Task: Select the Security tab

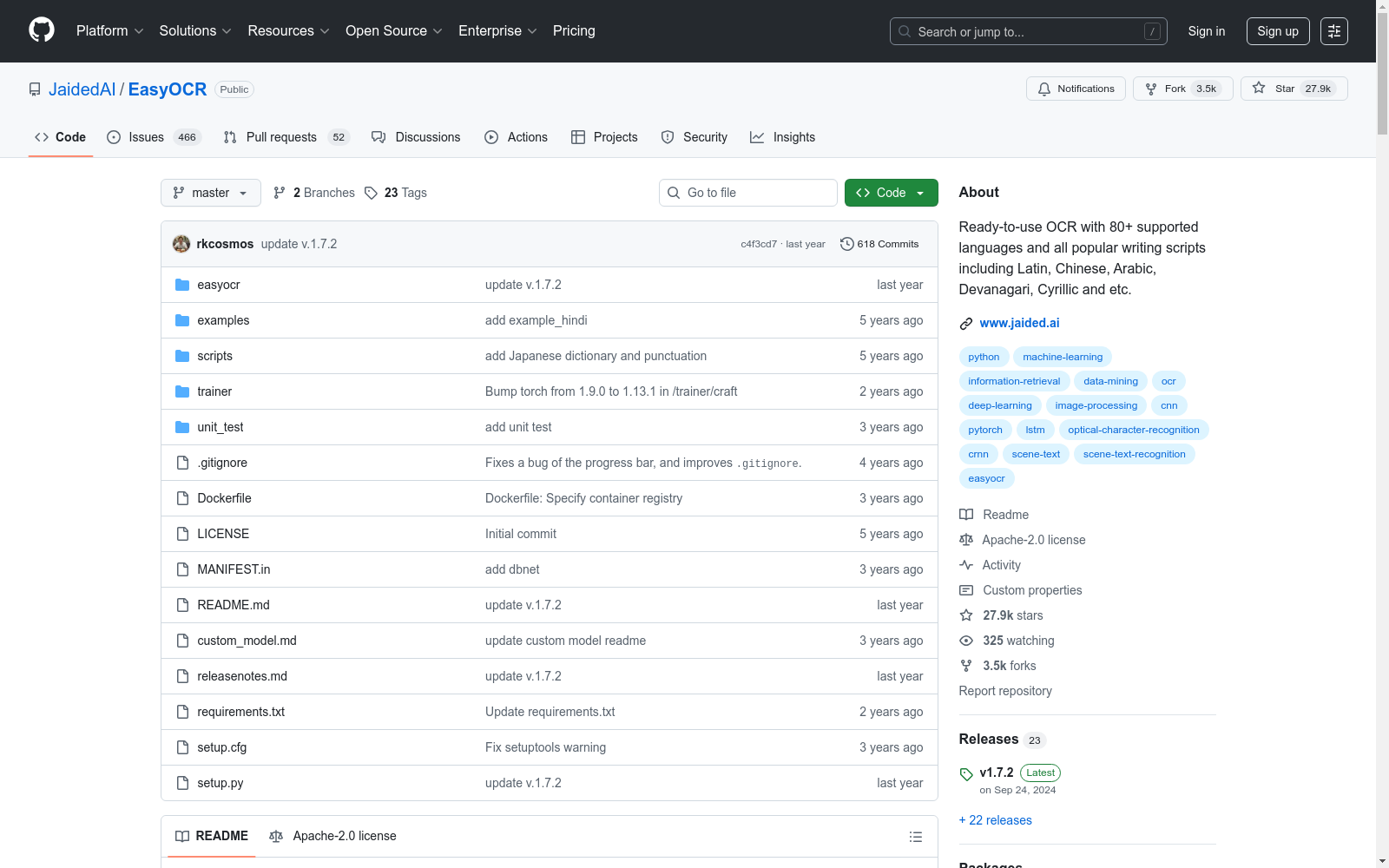Action: 694,137
